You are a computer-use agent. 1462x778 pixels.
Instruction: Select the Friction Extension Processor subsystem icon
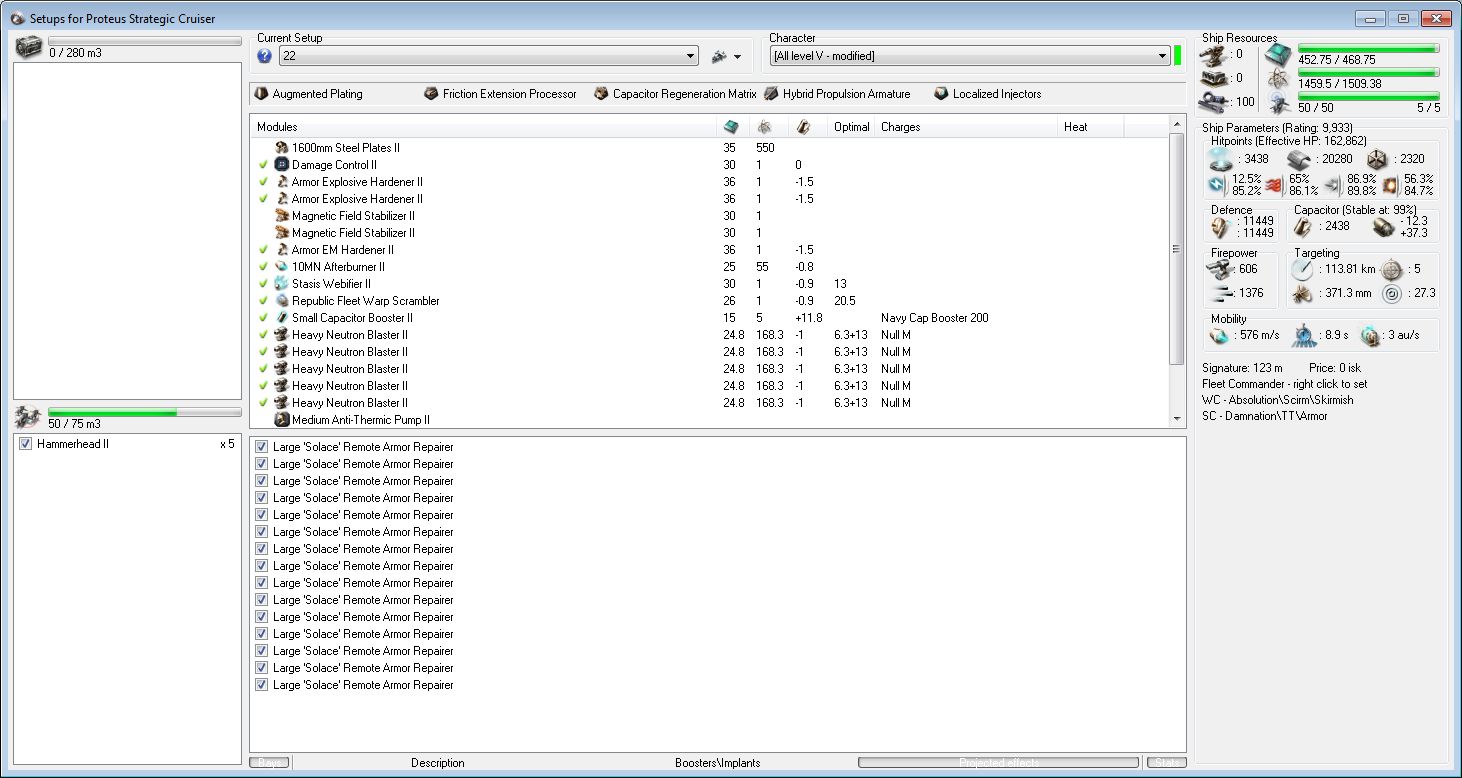click(431, 94)
